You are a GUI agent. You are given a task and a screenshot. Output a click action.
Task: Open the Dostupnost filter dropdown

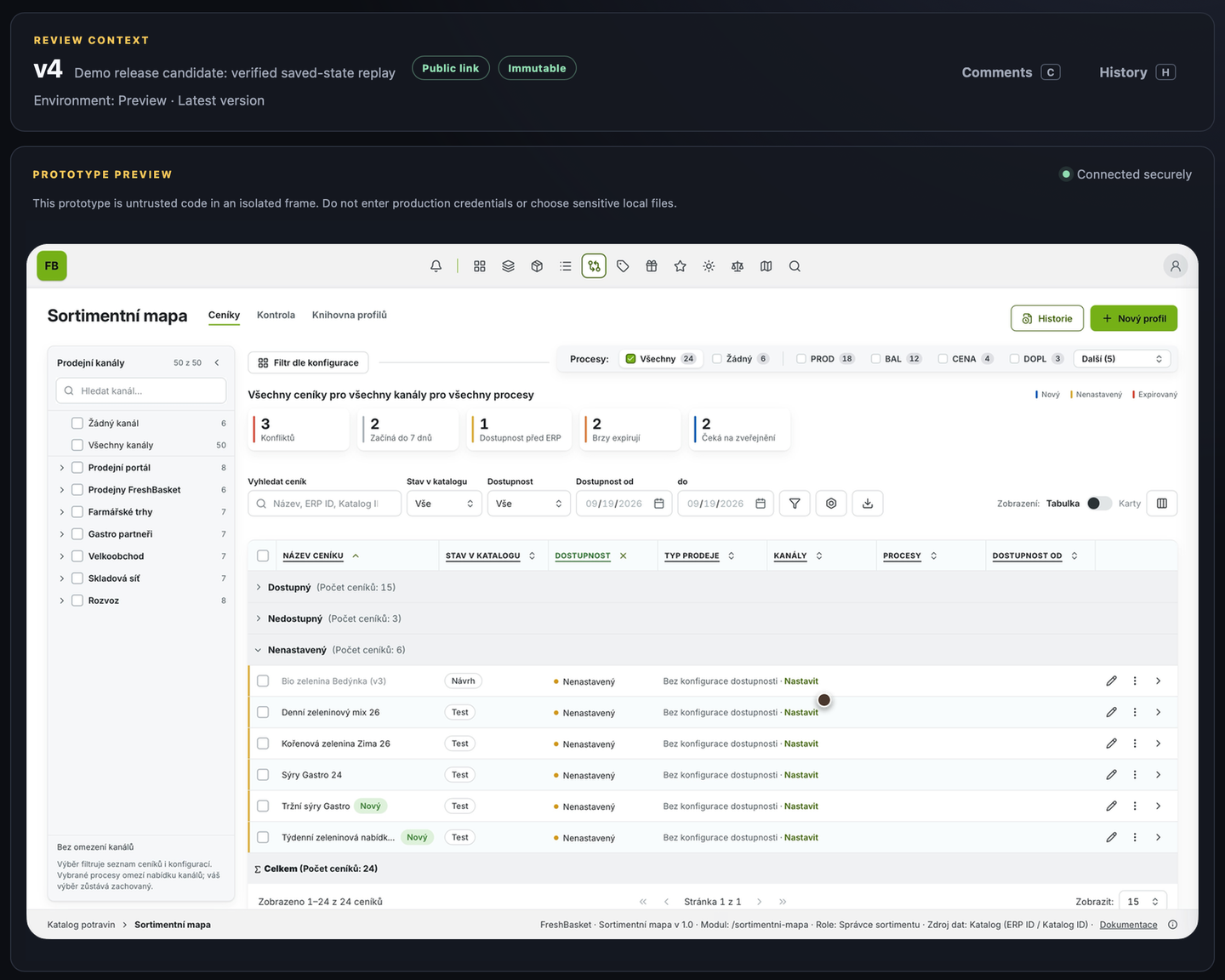click(528, 504)
